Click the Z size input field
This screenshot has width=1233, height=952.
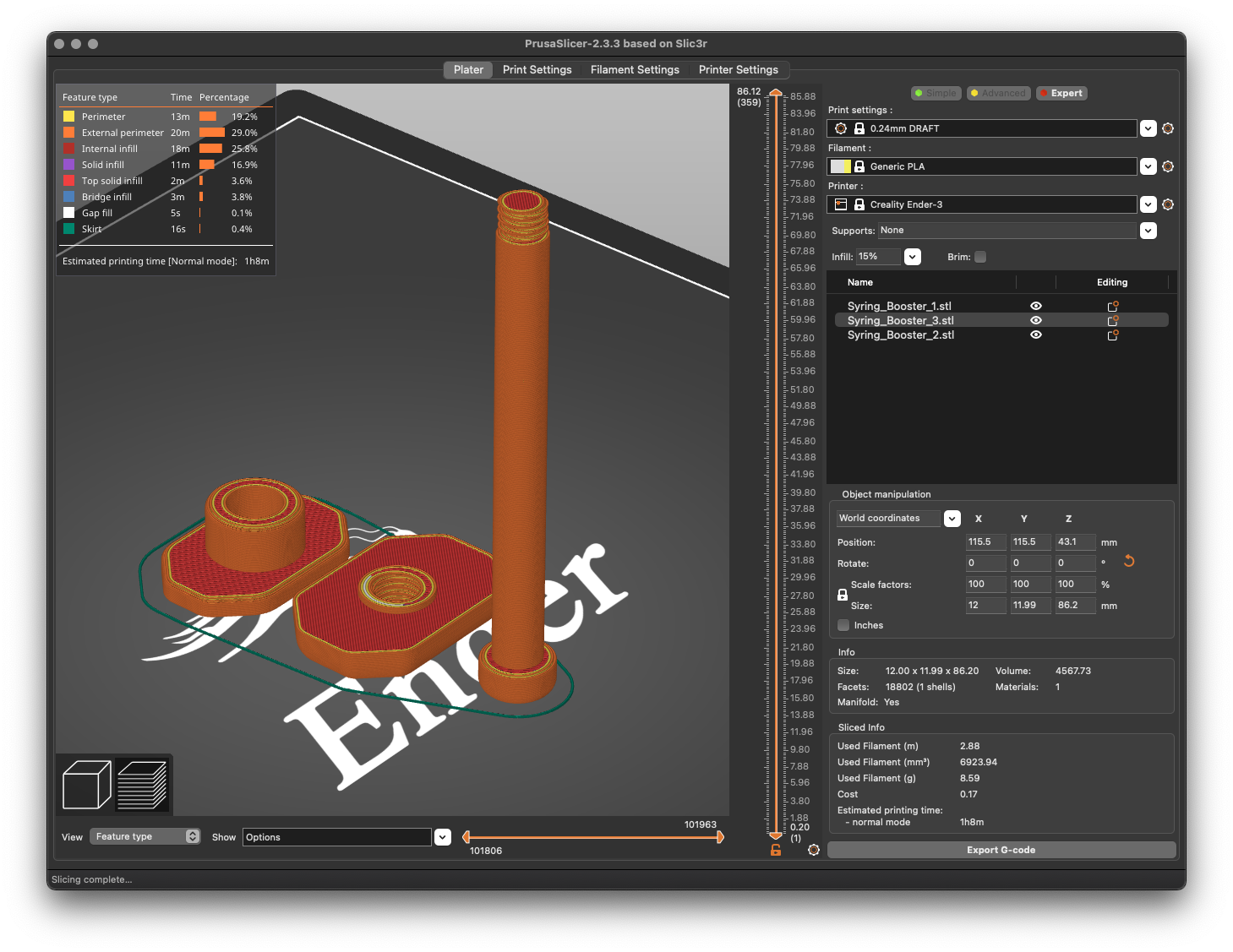pyautogui.click(x=1076, y=606)
